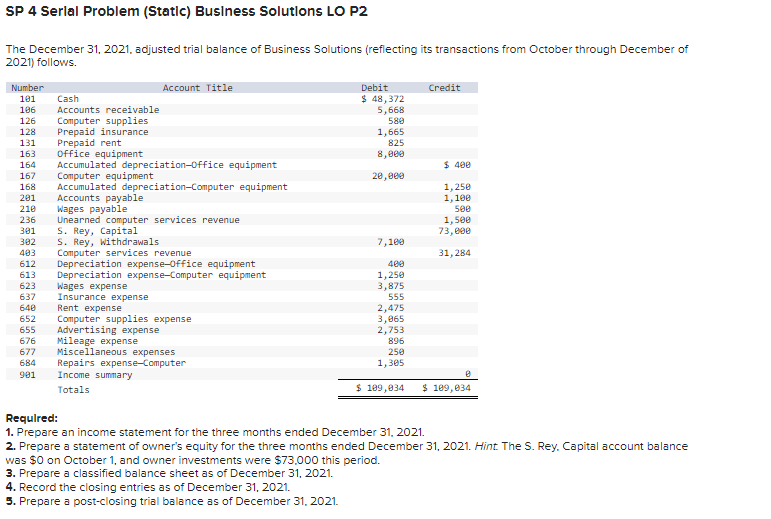Select Advertising expense amount 2,753
The image size is (771, 519).
(391, 330)
